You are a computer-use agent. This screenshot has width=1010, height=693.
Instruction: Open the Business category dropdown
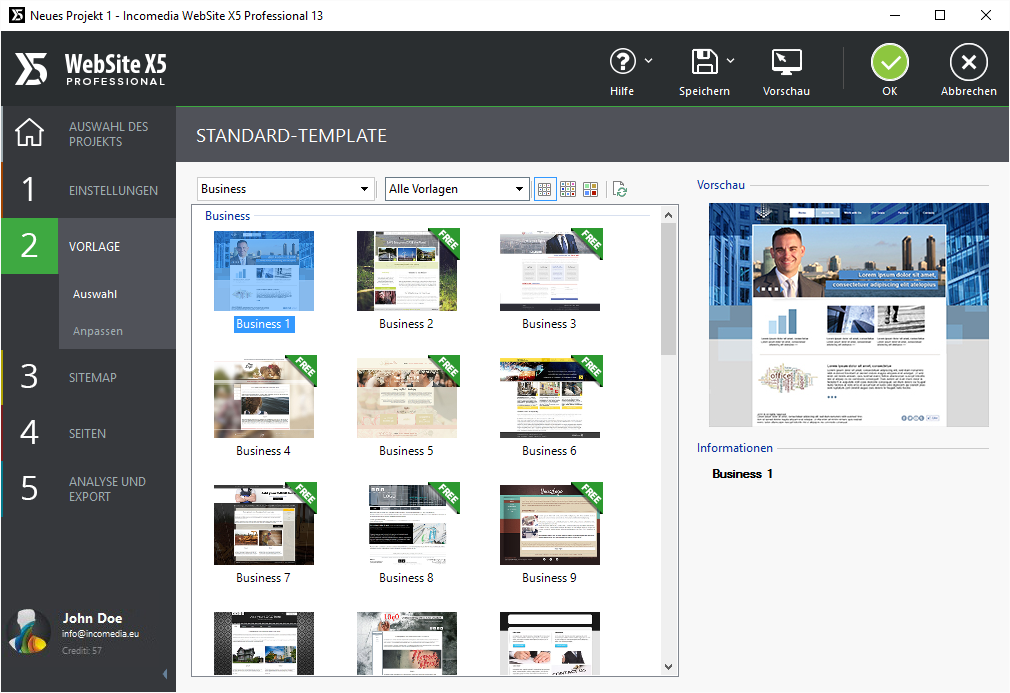tap(285, 188)
